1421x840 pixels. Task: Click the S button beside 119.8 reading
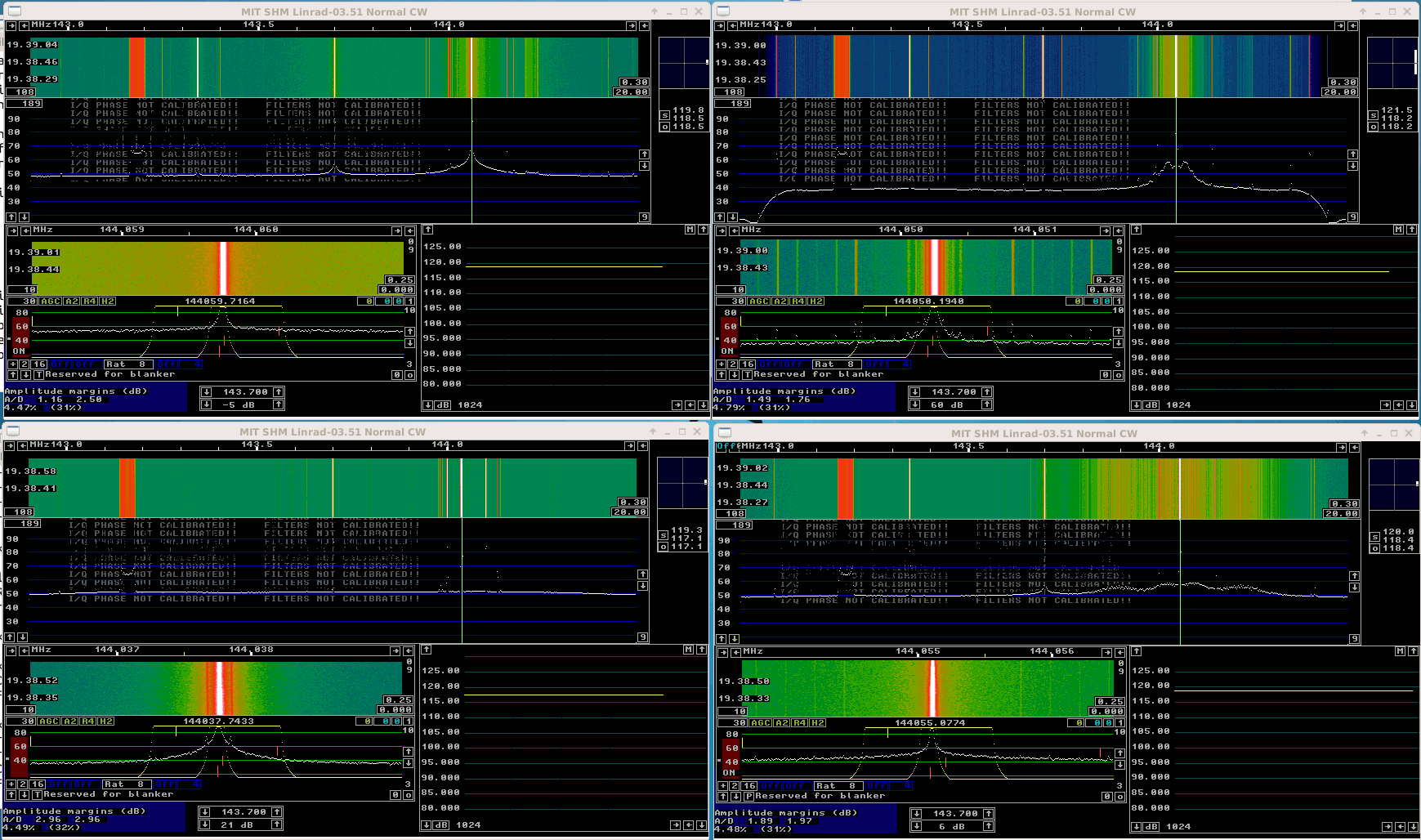coord(664,116)
